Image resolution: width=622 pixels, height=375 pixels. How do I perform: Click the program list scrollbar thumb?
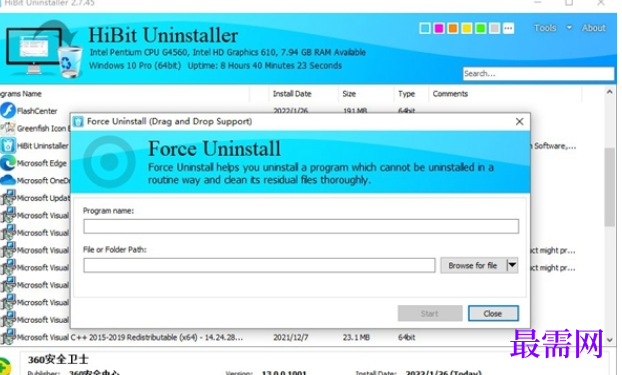point(610,187)
